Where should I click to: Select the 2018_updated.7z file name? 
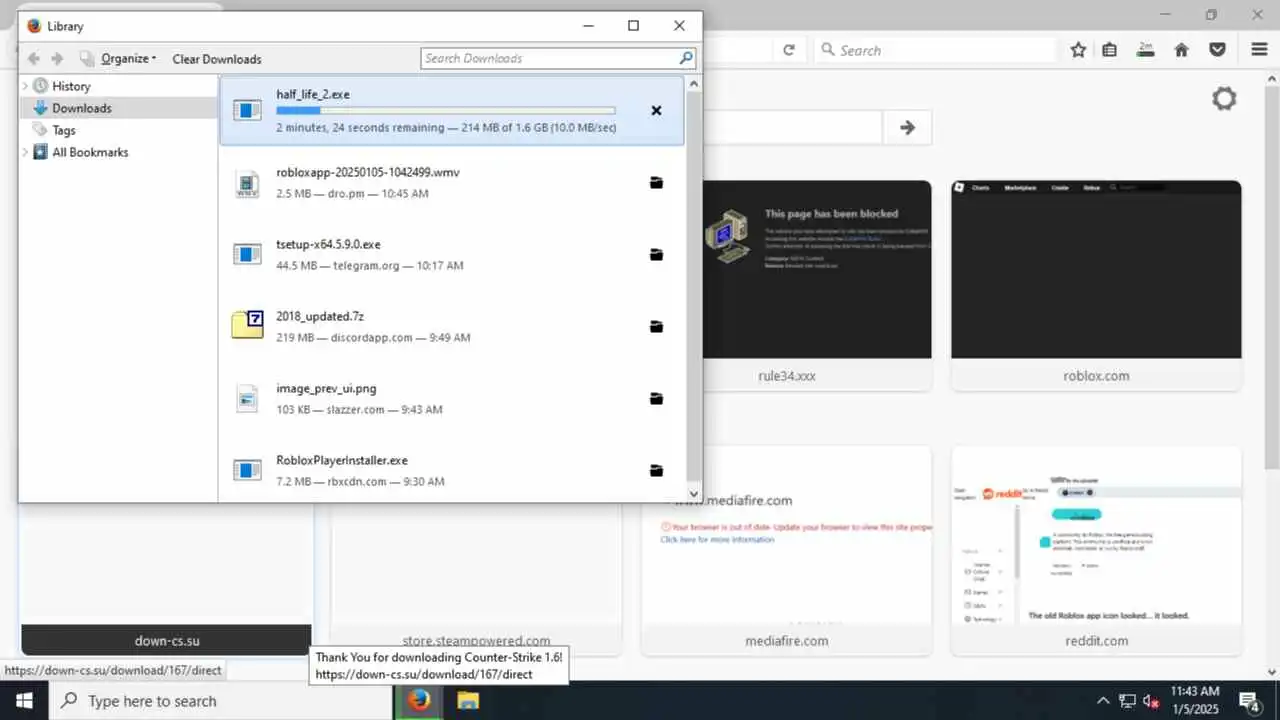[x=320, y=316]
